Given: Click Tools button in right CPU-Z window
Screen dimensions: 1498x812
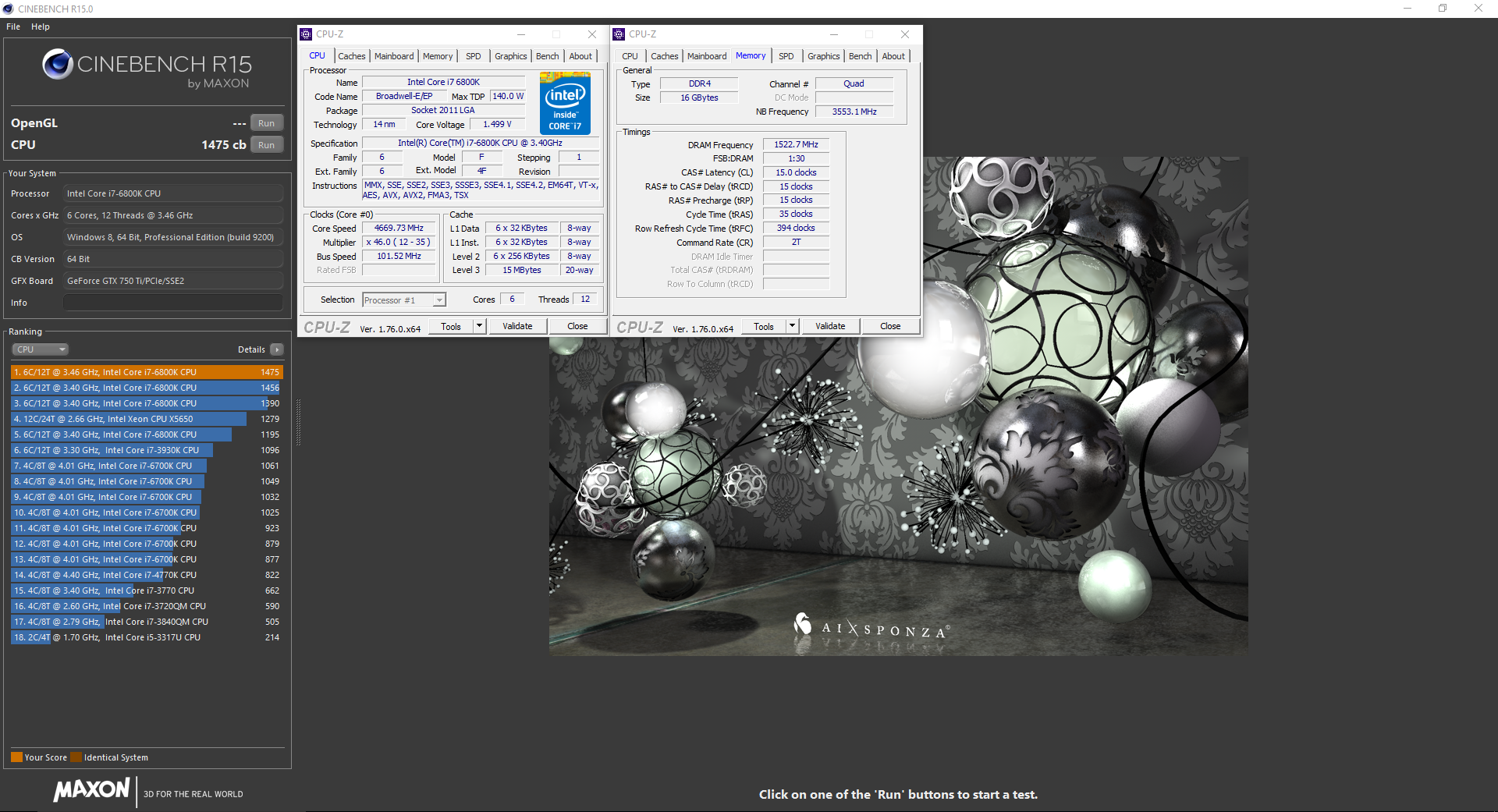Looking at the screenshot, I should pos(764,326).
